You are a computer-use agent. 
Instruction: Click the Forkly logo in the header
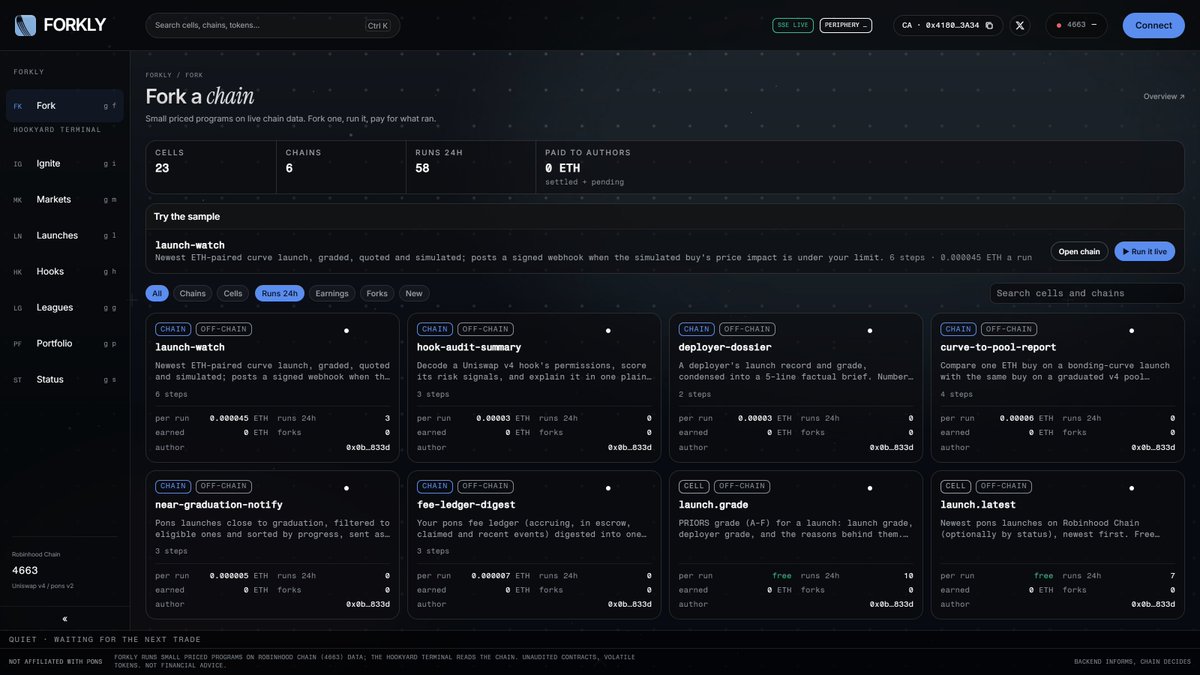click(60, 25)
